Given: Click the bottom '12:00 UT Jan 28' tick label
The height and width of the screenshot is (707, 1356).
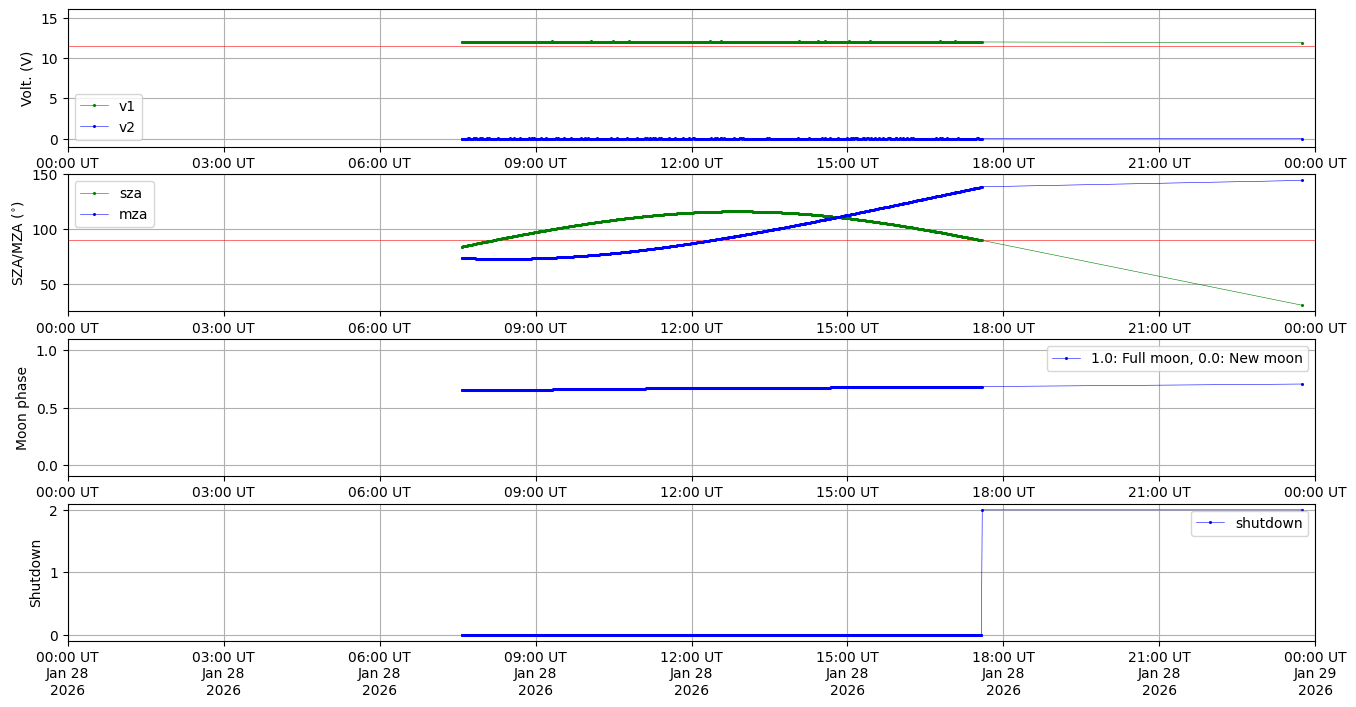Looking at the screenshot, I should [691, 675].
